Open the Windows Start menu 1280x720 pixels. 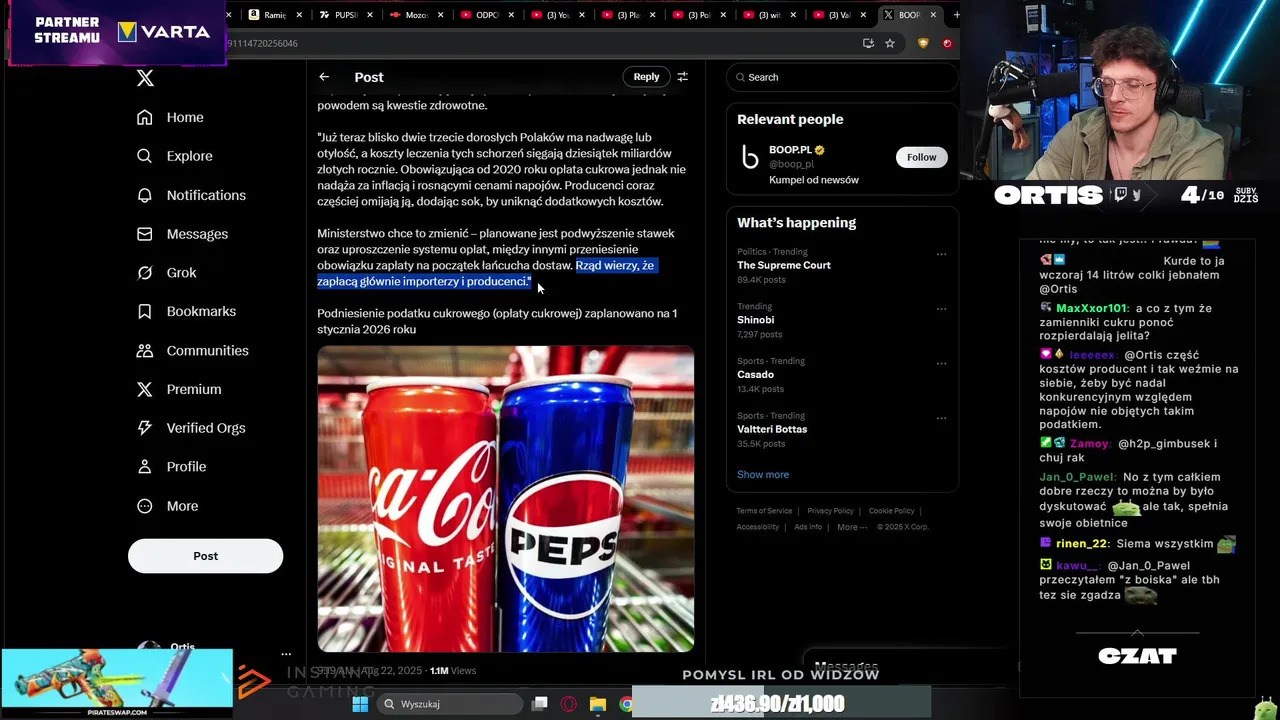pos(361,704)
